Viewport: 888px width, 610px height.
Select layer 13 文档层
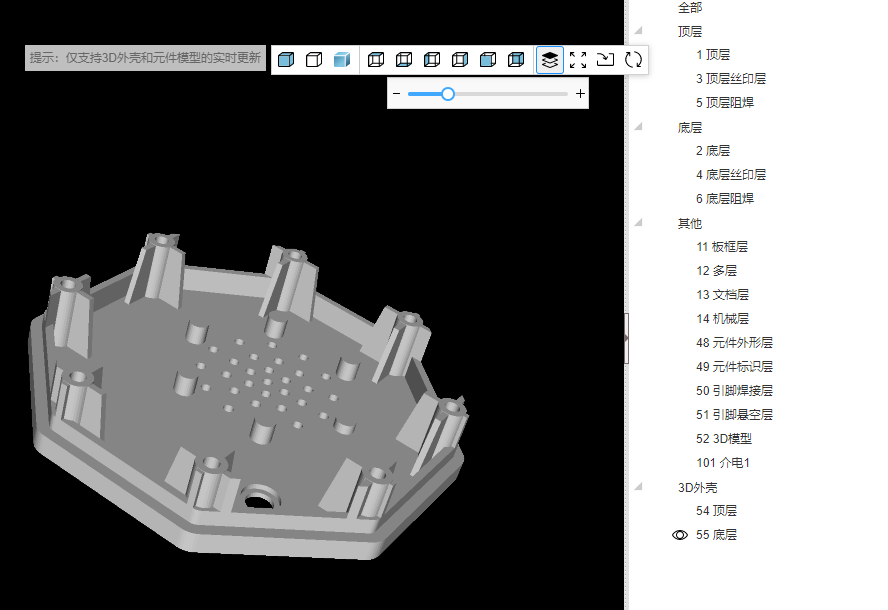[x=722, y=295]
